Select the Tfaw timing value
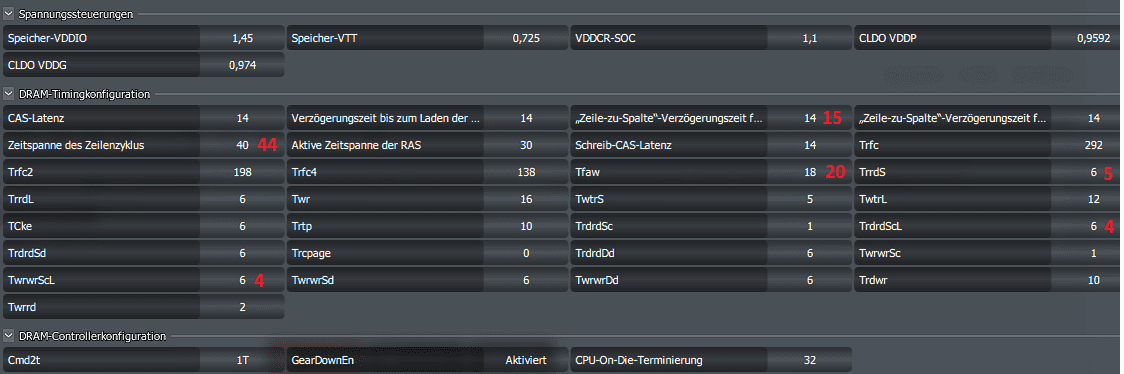 (810, 172)
